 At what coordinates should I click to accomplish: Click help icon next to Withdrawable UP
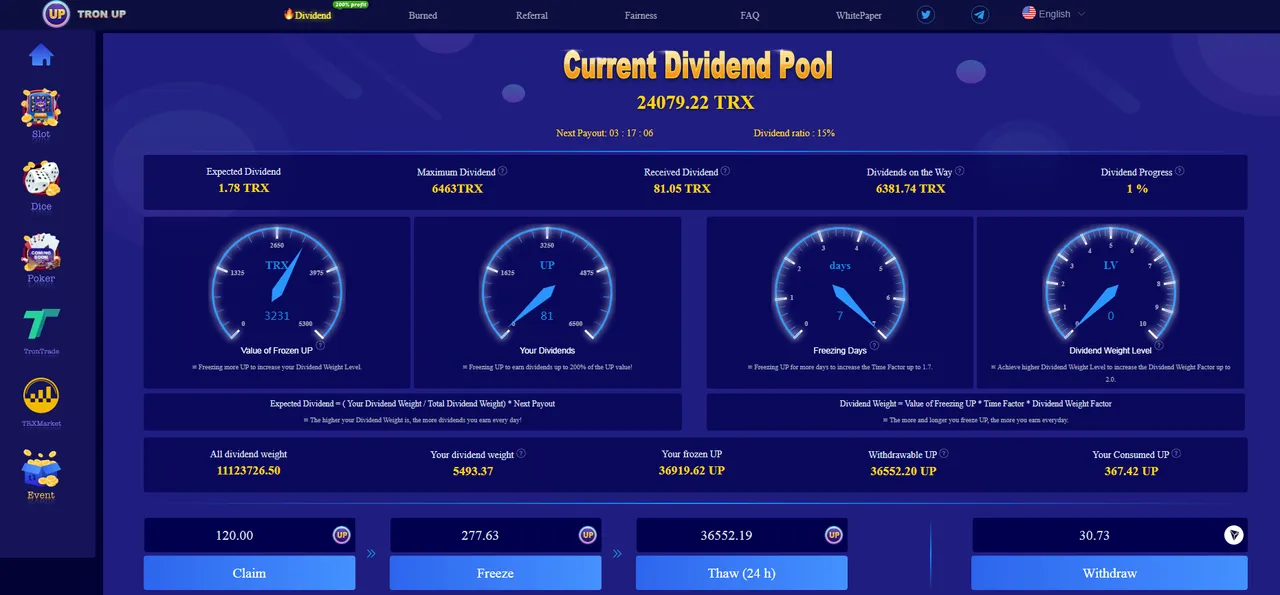pyautogui.click(x=944, y=453)
